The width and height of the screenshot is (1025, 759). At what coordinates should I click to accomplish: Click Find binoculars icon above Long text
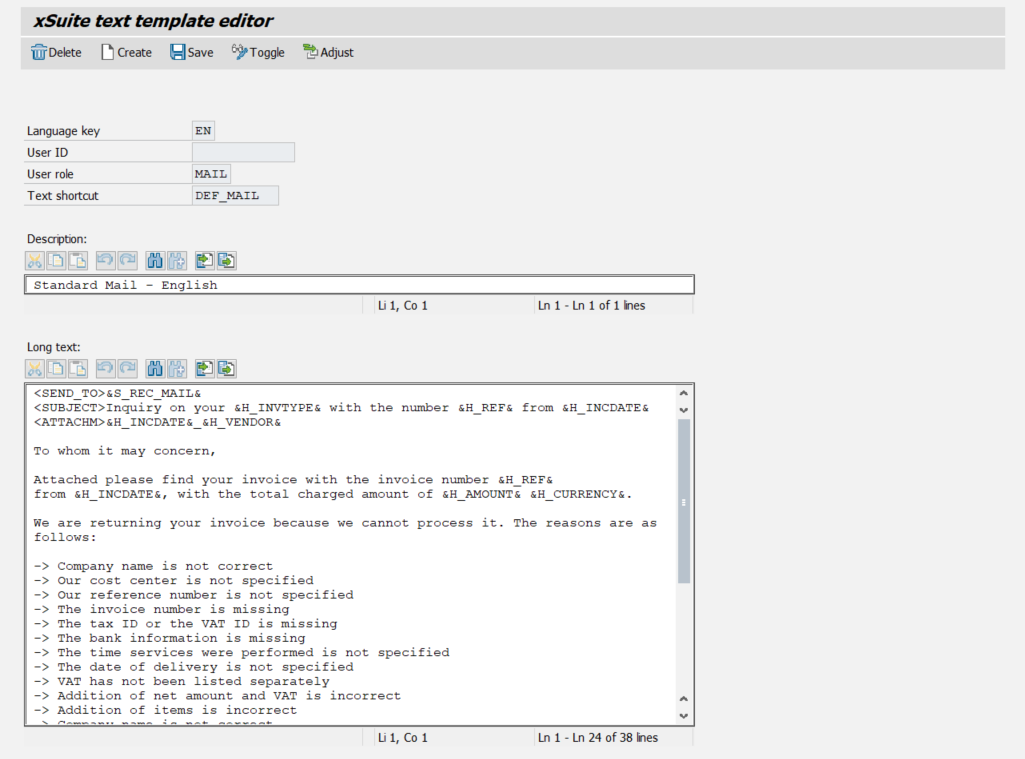tap(155, 369)
